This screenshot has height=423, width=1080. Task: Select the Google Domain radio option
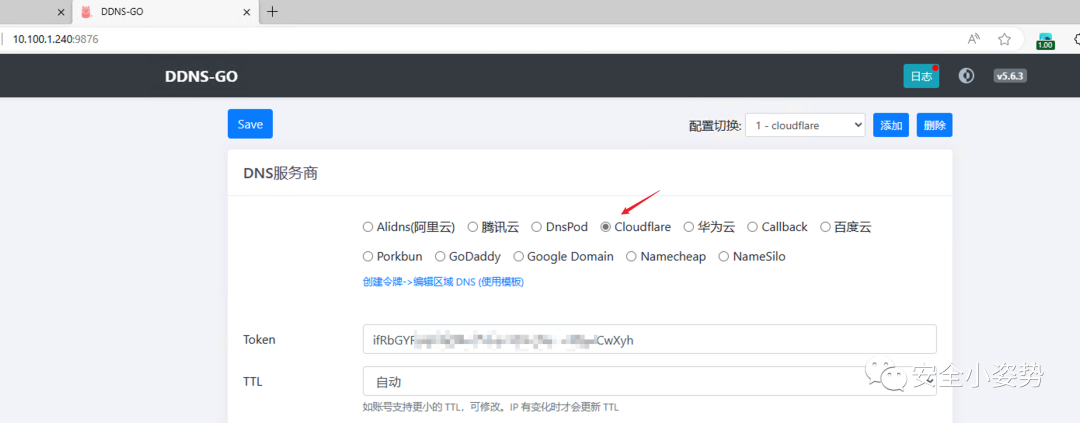[x=519, y=256]
